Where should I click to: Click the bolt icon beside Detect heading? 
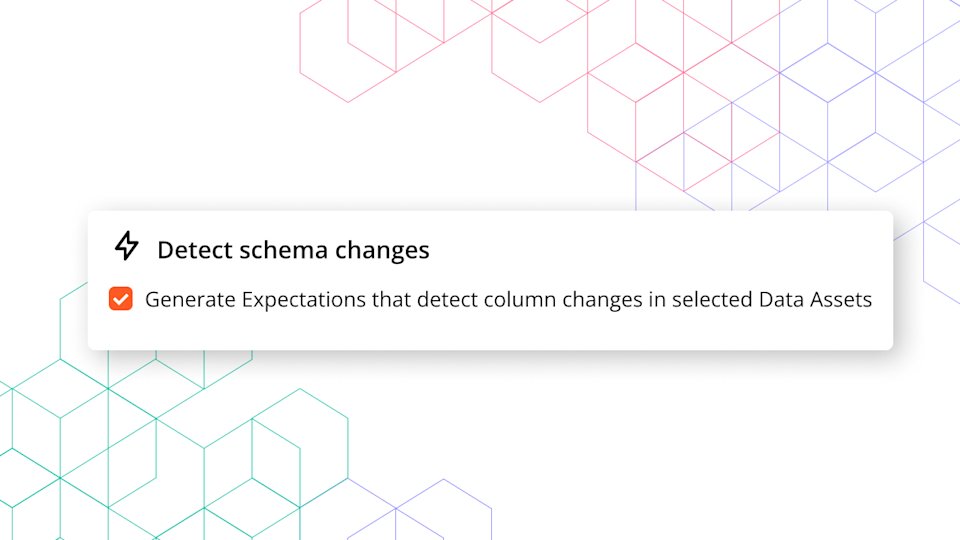point(126,246)
